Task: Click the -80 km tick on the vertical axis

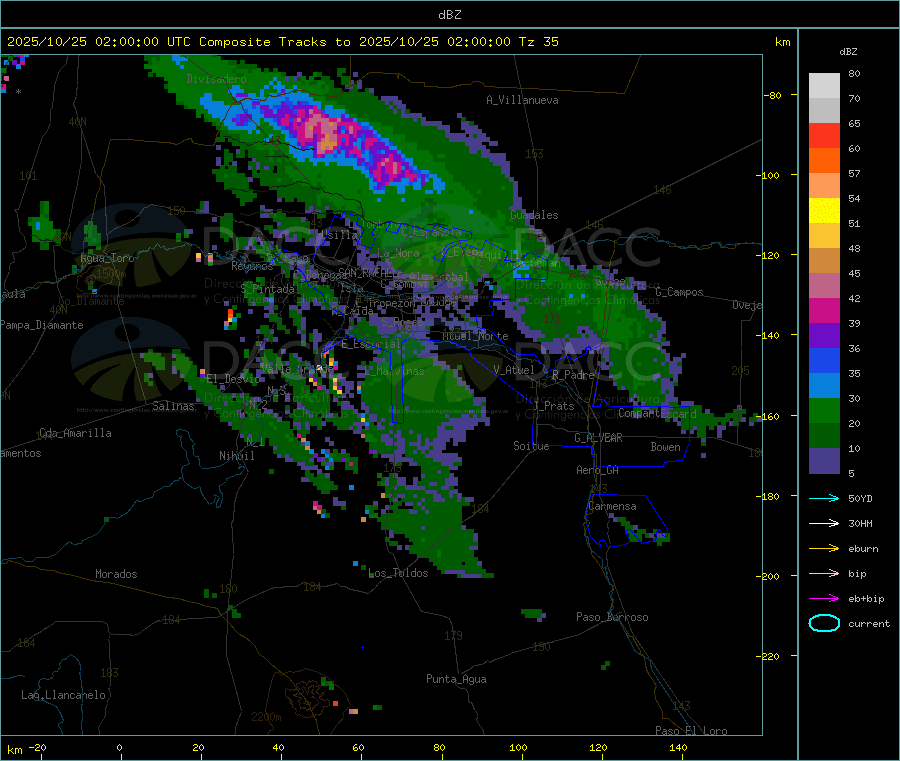Action: point(772,95)
